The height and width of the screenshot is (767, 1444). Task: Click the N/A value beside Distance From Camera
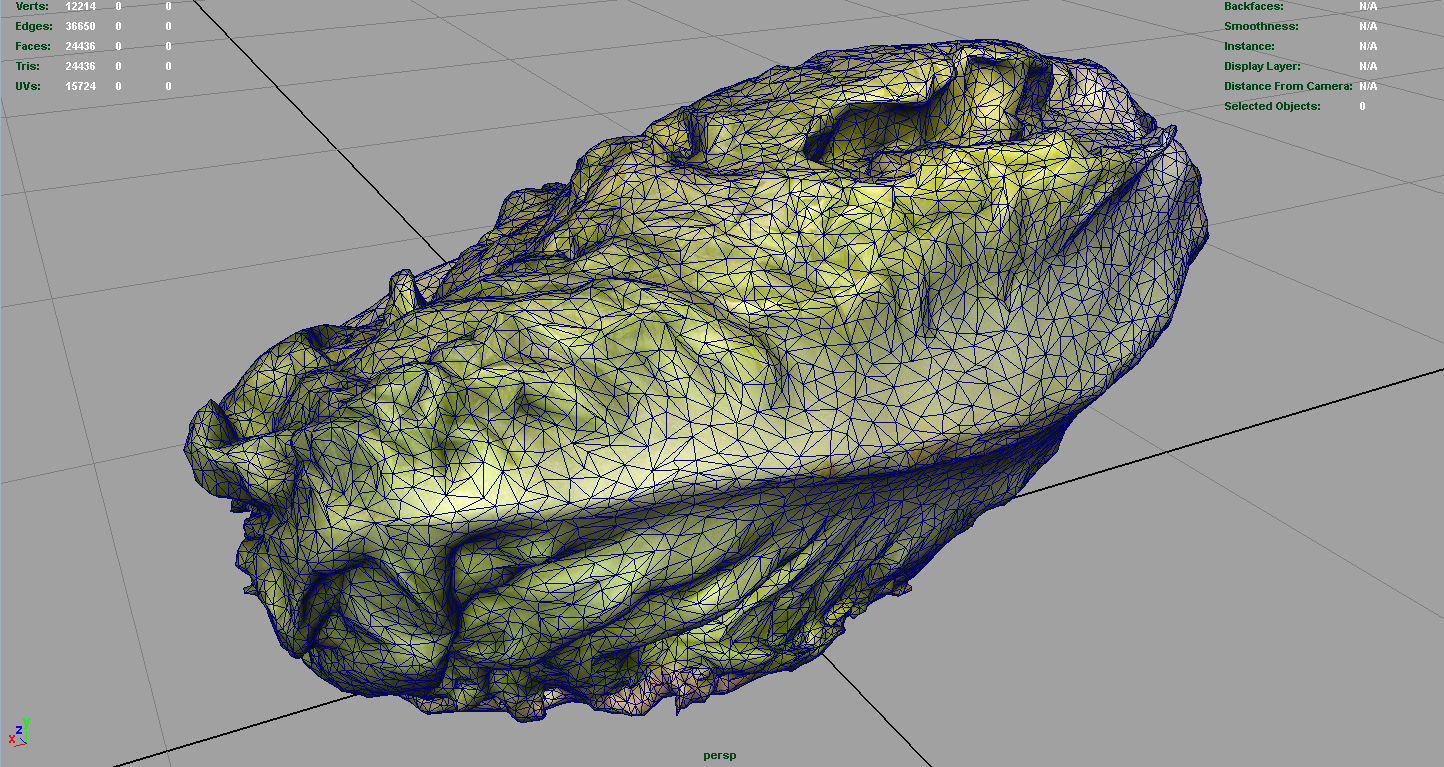1368,86
